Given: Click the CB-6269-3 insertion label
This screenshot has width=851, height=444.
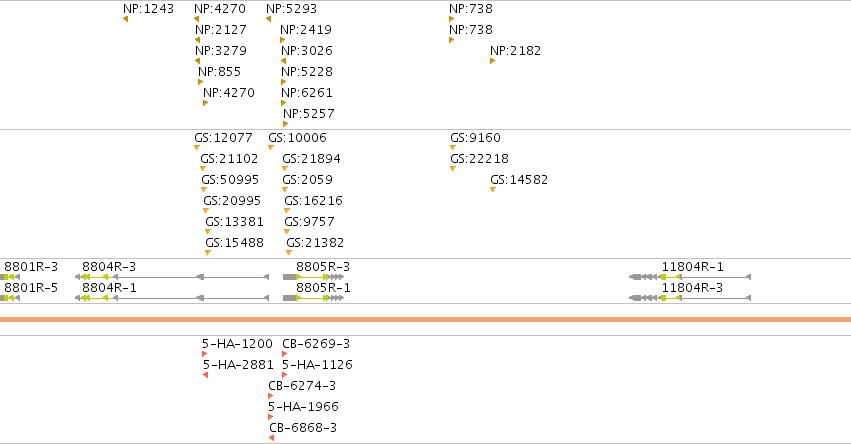Looking at the screenshot, I should coord(316,344).
